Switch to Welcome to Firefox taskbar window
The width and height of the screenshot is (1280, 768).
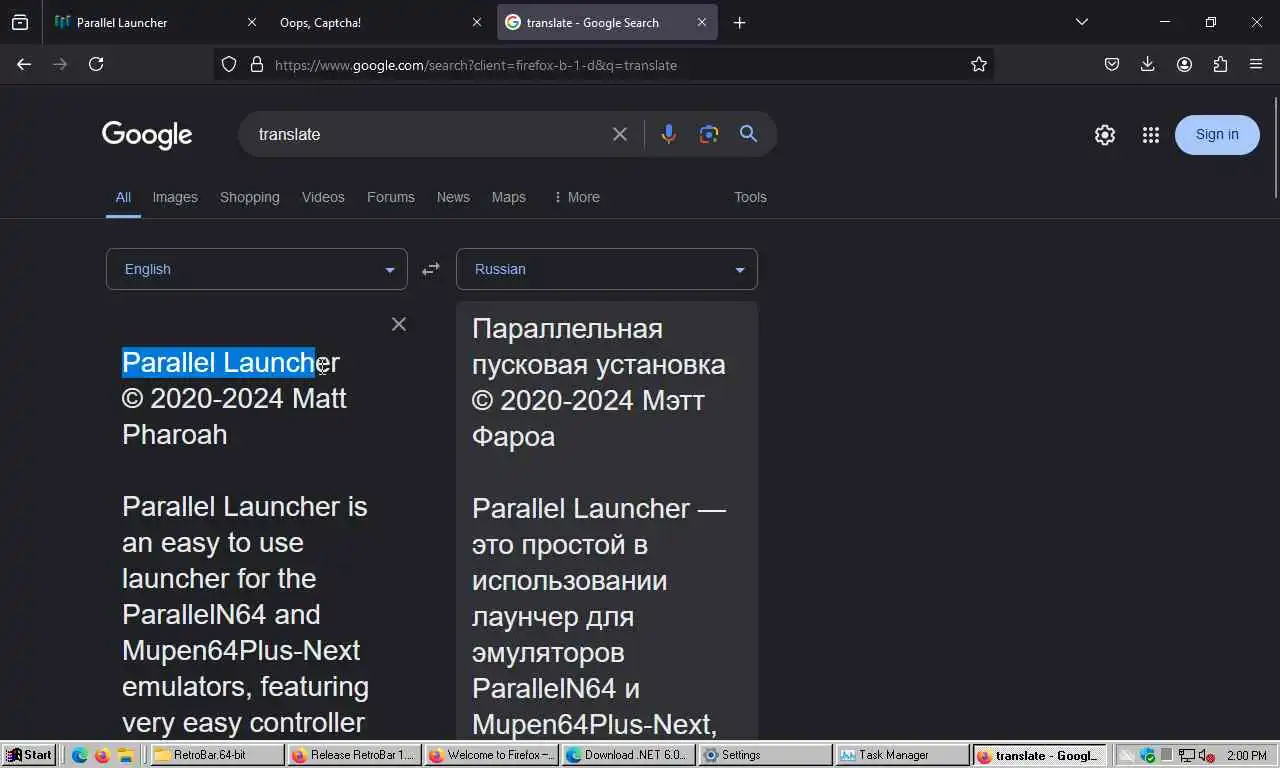click(491, 755)
